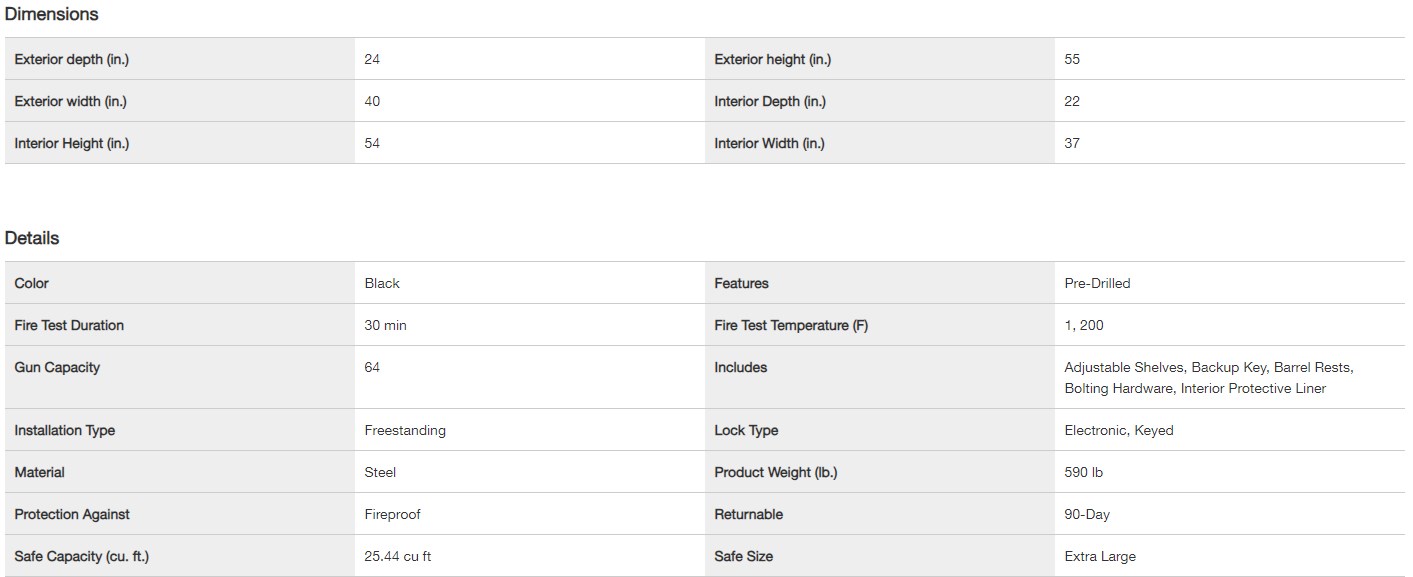This screenshot has height=577, width=1413.
Task: Select the Exterior width (in.) label
Action: (x=71, y=101)
